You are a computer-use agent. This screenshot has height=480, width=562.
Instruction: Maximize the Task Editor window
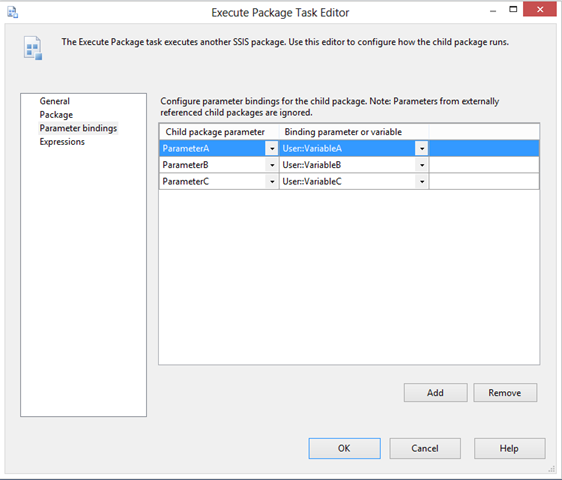point(513,10)
